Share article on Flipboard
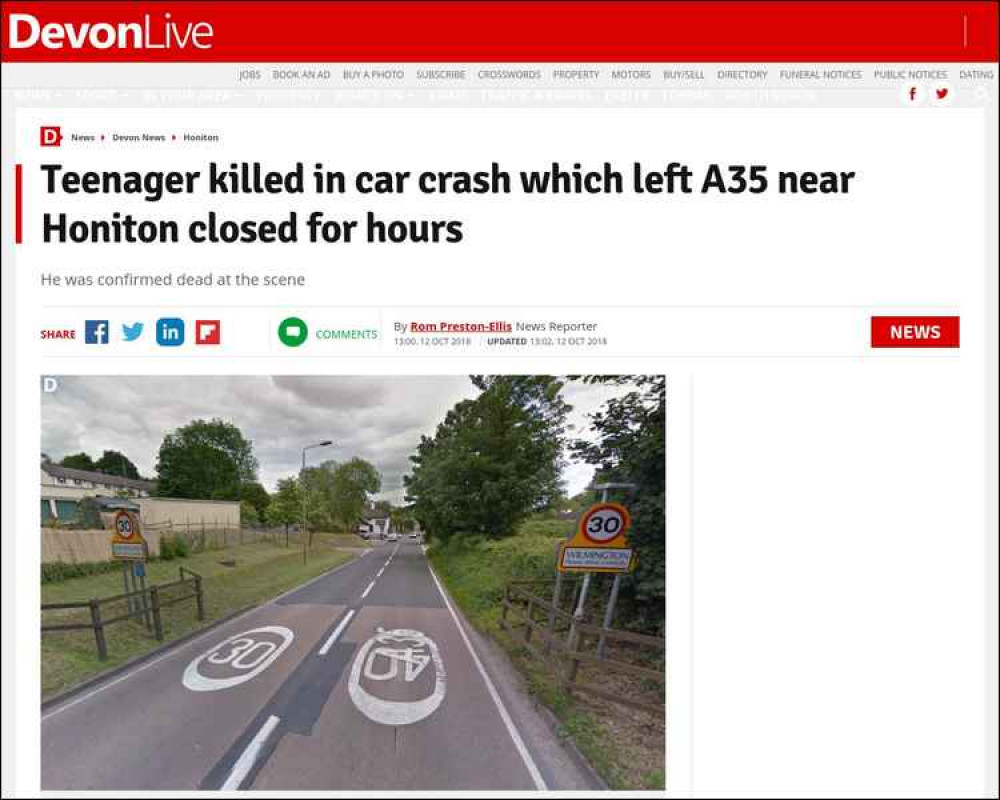 coord(208,332)
